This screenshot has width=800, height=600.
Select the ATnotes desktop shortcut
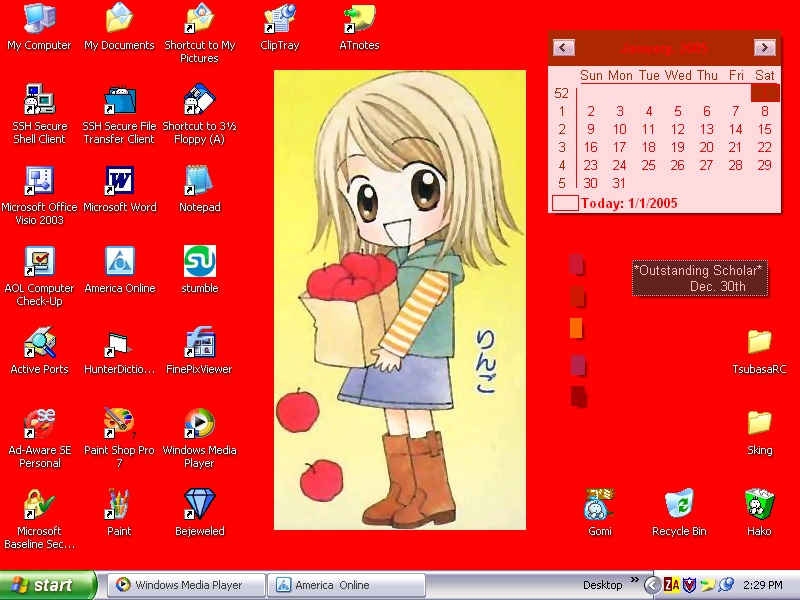(360, 19)
